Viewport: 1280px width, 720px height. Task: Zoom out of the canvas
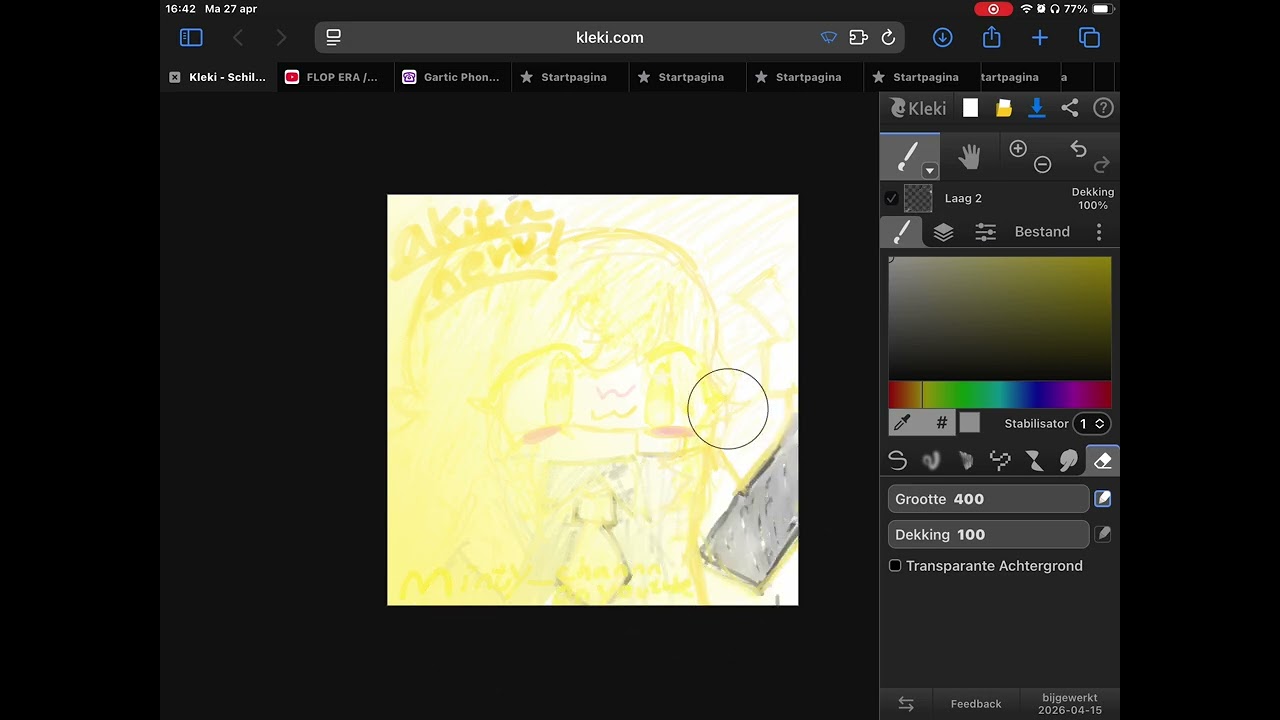point(1042,164)
